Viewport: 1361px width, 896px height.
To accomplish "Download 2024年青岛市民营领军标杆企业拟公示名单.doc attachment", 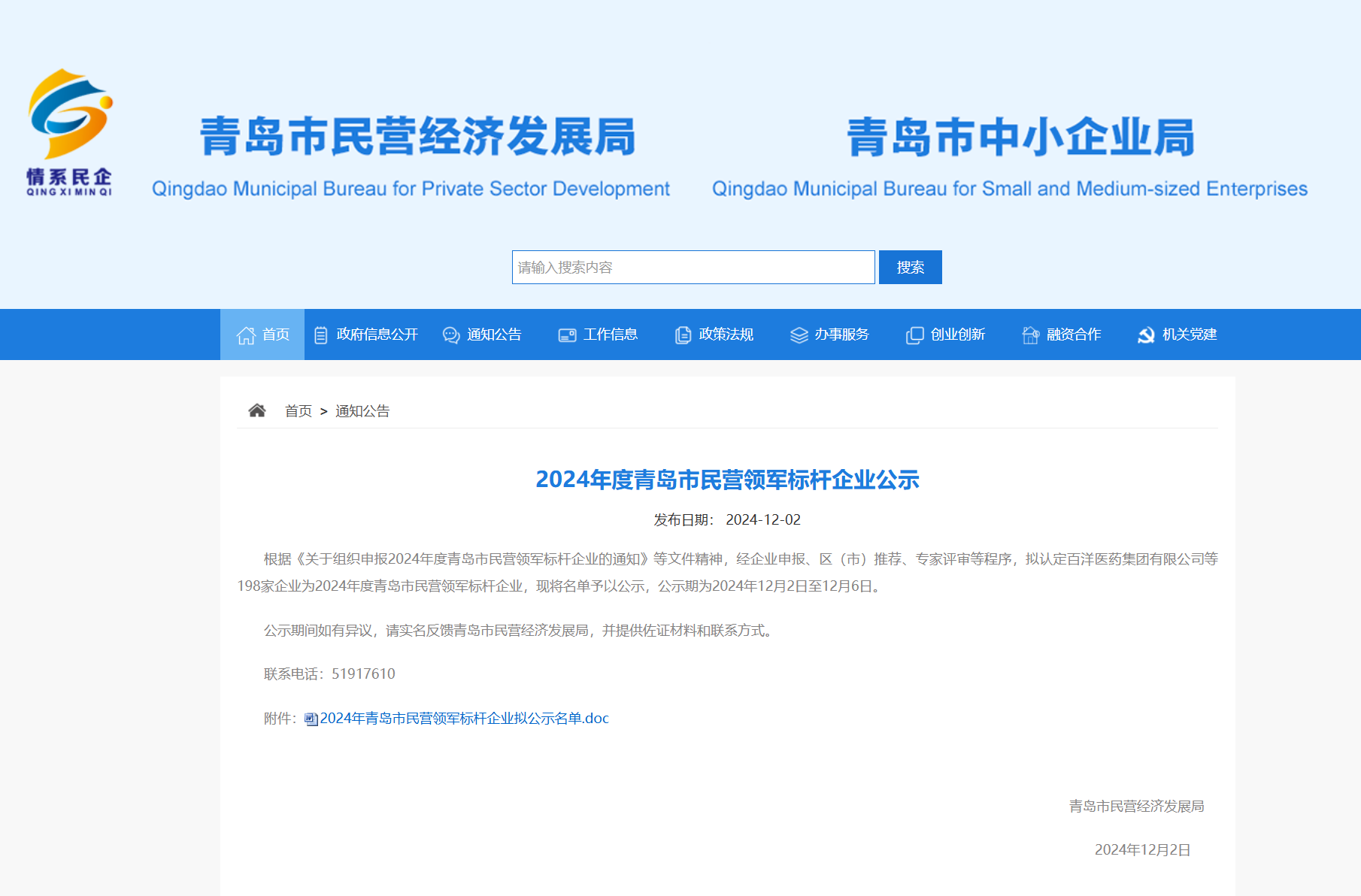I will click(464, 719).
